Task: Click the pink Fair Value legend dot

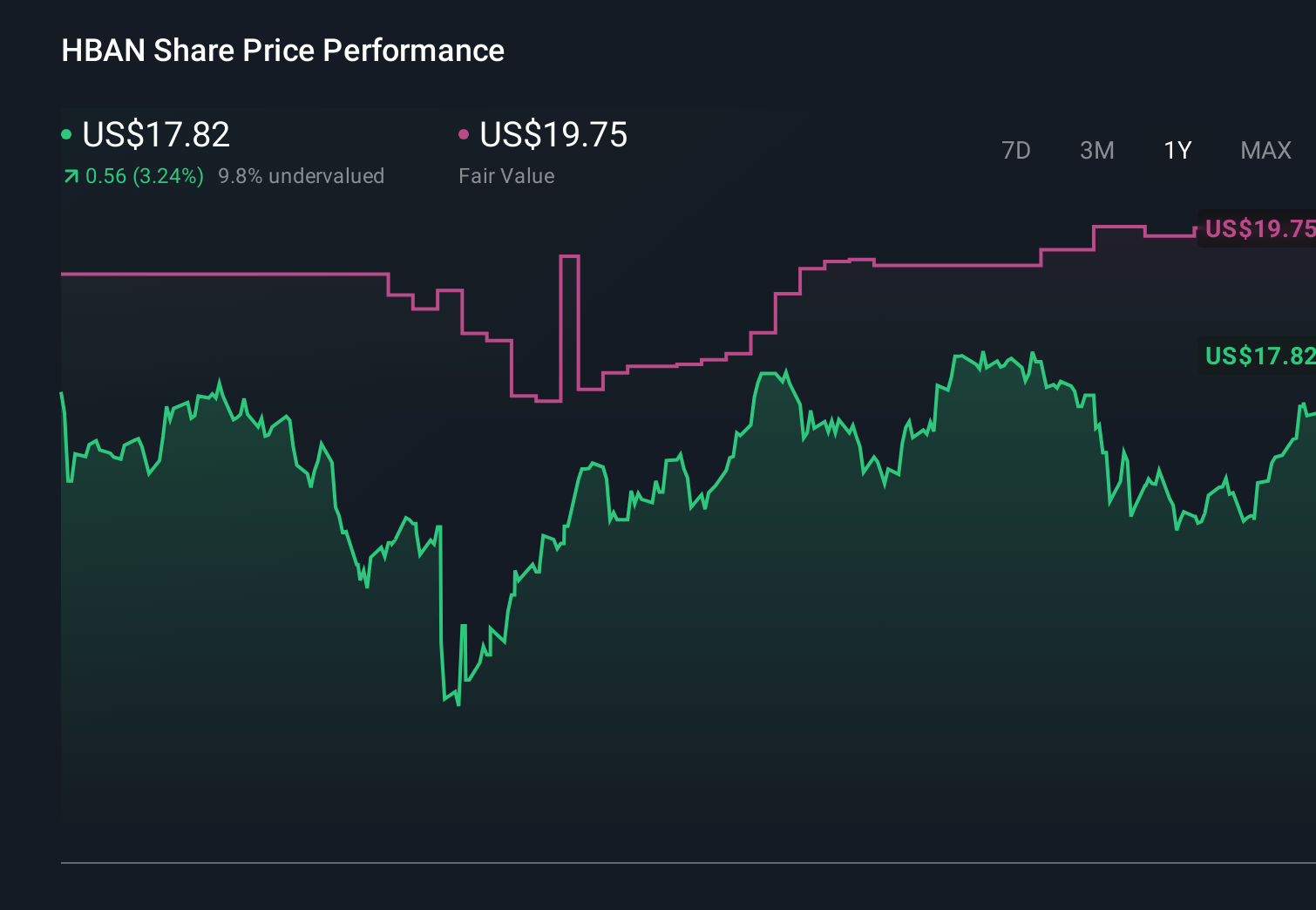Action: coord(465,133)
